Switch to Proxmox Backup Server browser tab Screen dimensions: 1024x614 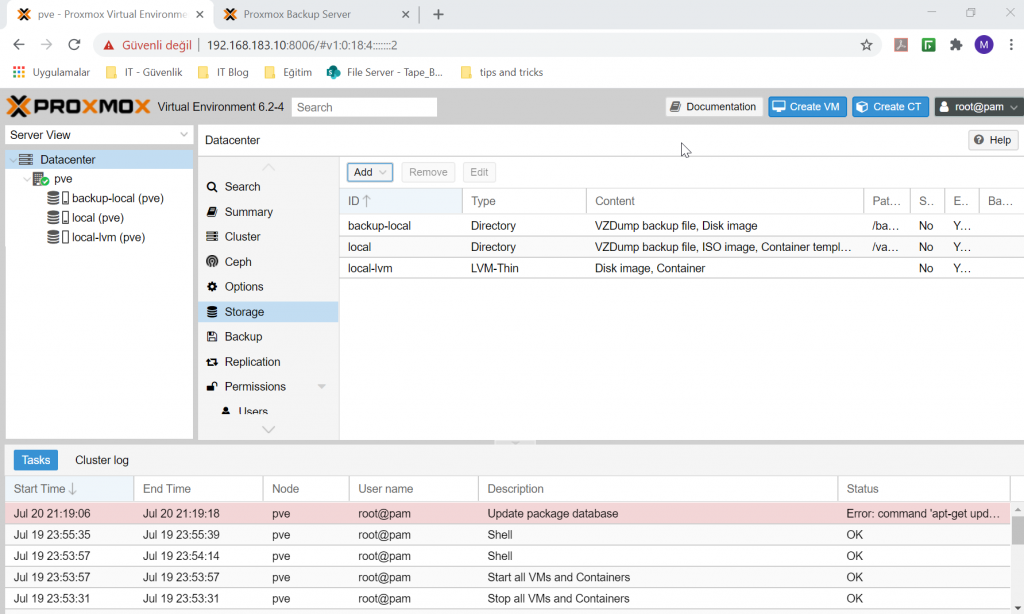[314, 14]
